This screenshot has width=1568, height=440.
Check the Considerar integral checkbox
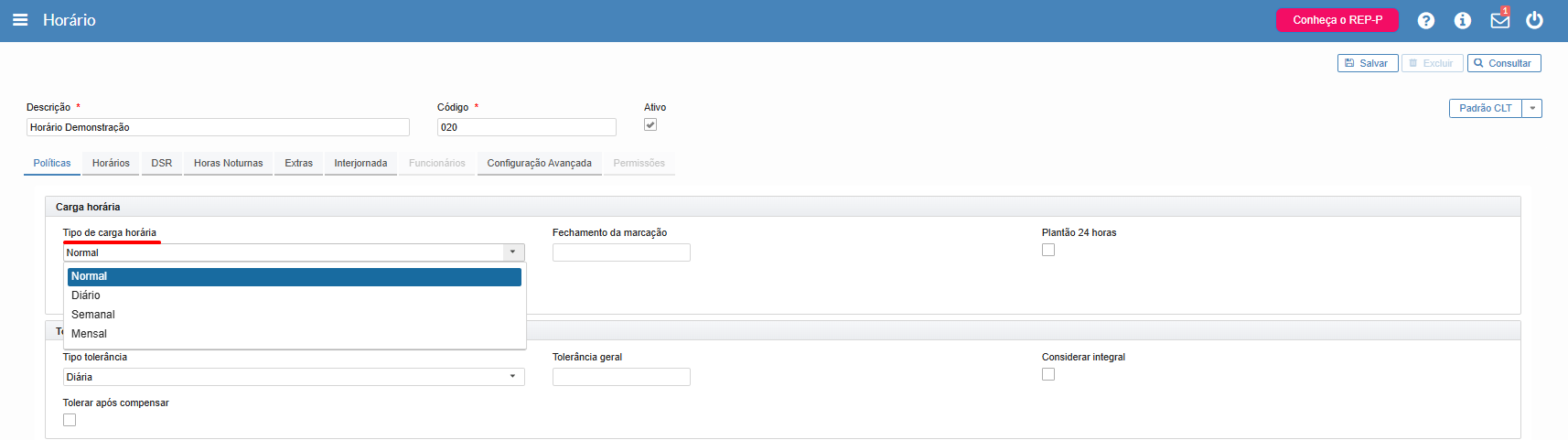[1048, 374]
